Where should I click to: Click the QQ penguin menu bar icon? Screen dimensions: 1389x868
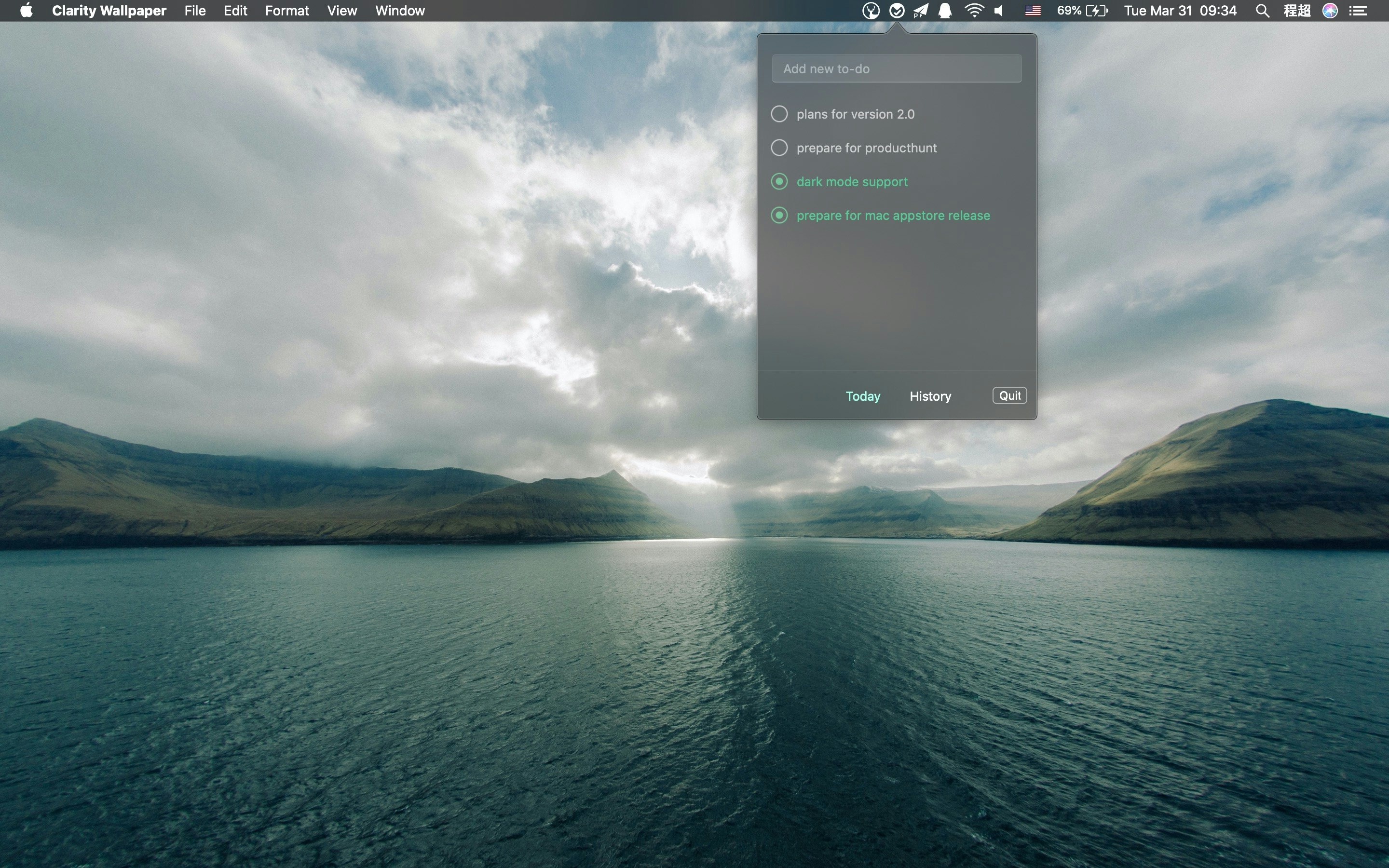coord(945,11)
